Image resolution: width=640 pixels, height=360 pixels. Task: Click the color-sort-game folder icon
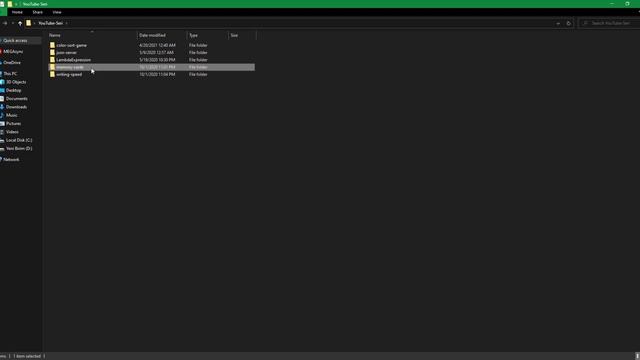(52, 45)
